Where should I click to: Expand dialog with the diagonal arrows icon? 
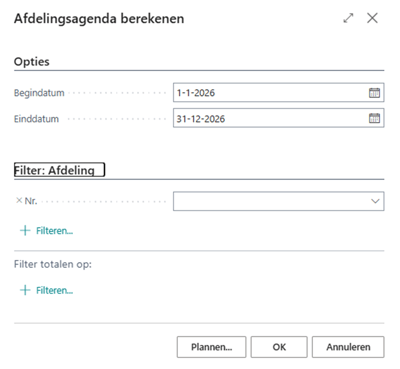348,18
